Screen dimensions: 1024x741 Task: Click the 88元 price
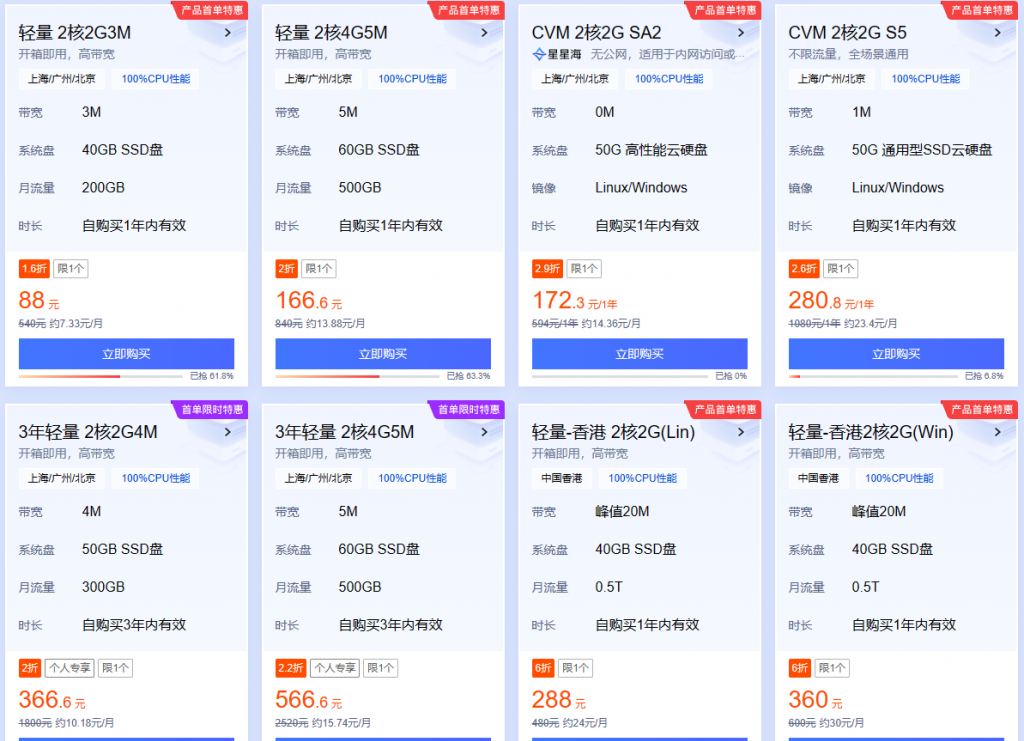pyautogui.click(x=39, y=301)
